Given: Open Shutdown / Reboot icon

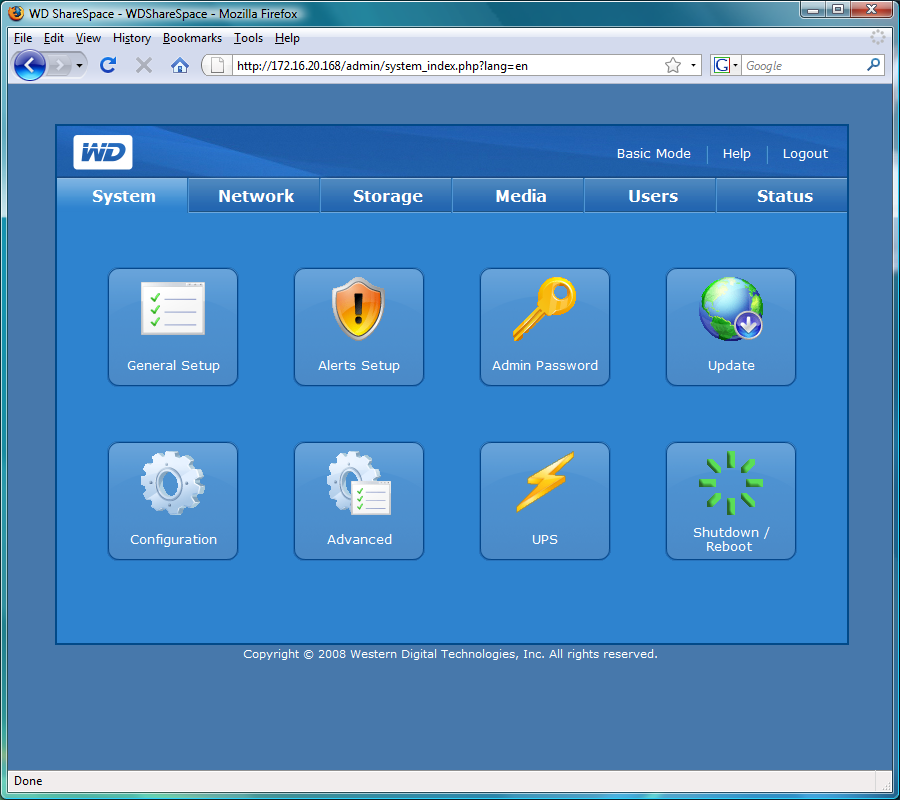Looking at the screenshot, I should pos(731,483).
